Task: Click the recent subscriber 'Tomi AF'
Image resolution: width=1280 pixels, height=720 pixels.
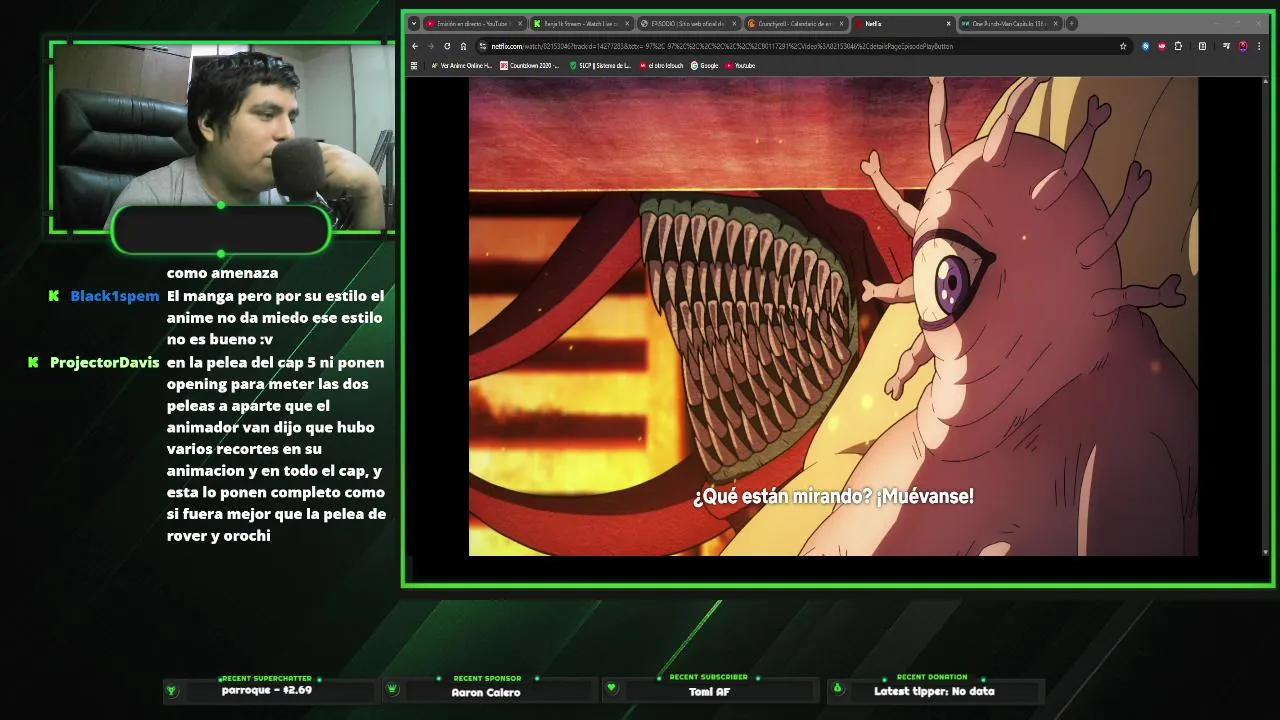Action: (x=709, y=691)
